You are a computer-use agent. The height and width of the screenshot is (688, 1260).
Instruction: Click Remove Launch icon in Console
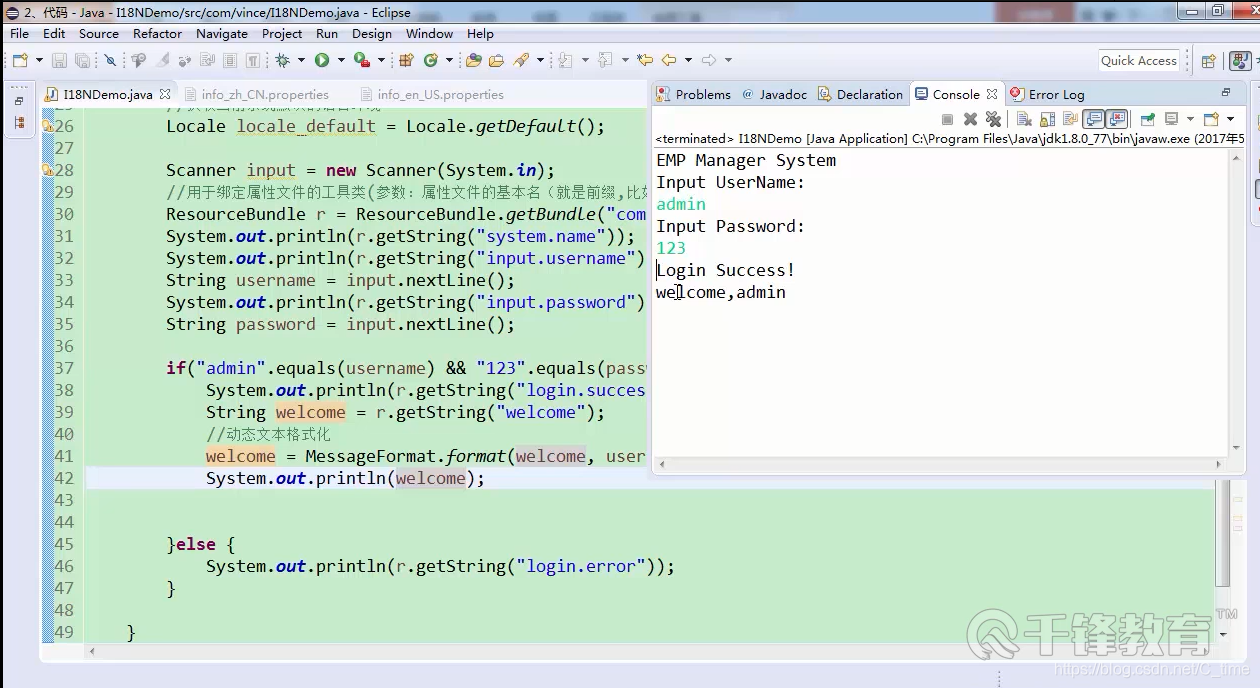click(970, 119)
